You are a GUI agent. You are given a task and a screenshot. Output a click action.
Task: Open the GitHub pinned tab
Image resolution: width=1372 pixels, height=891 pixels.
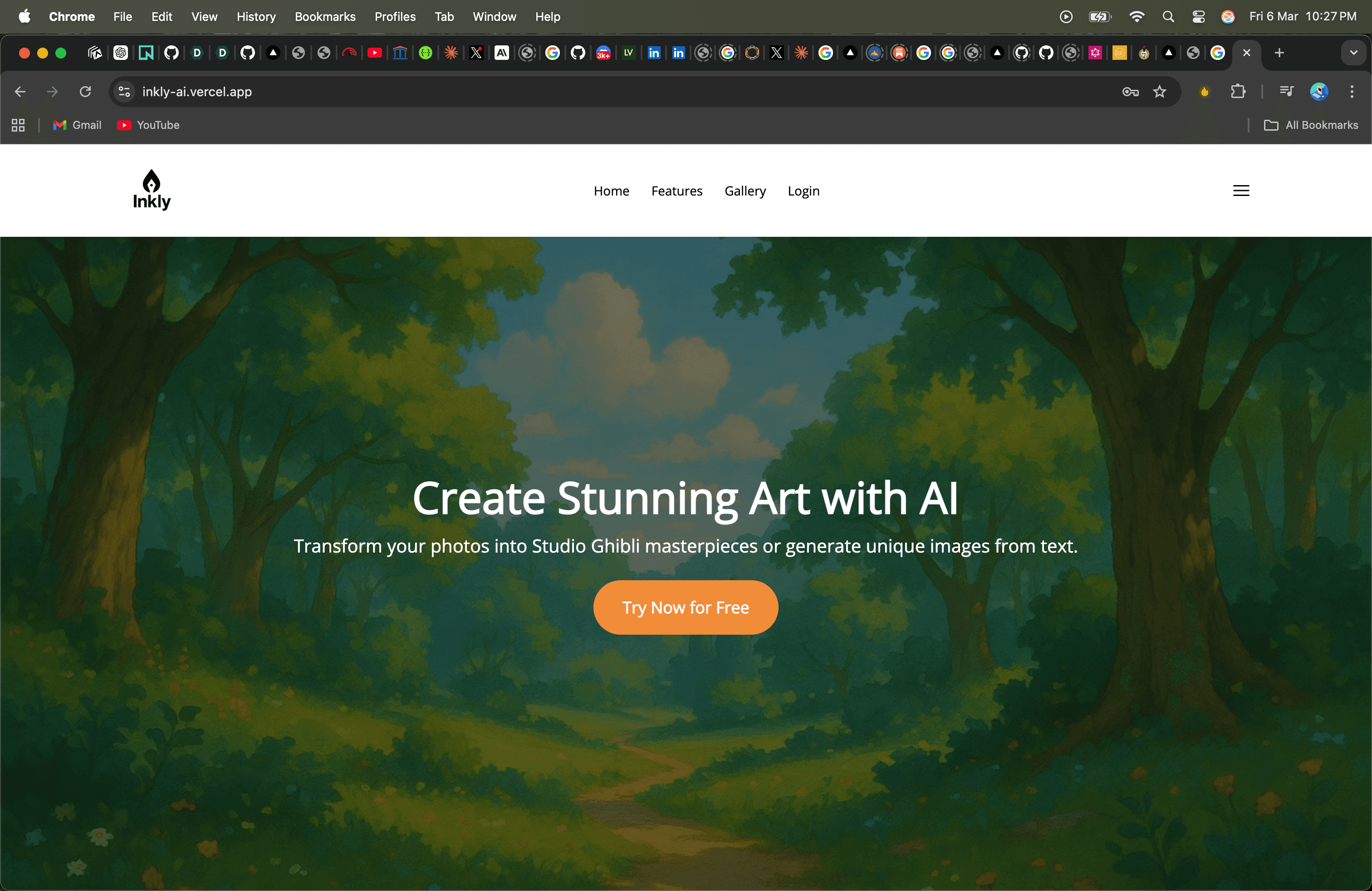point(171,53)
